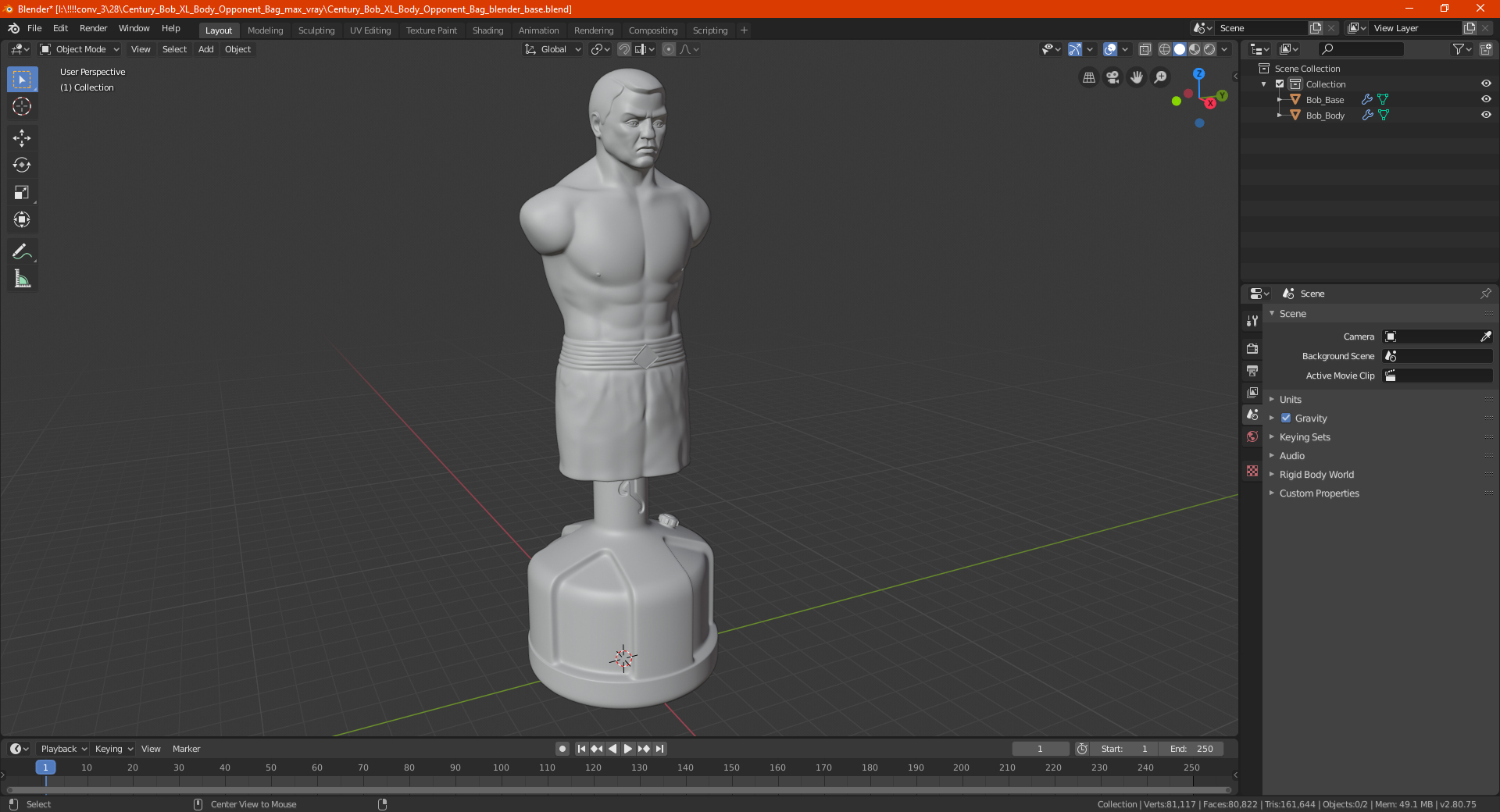Switch to the UV Editing workspace tab
The height and width of the screenshot is (812, 1500).
click(x=370, y=30)
